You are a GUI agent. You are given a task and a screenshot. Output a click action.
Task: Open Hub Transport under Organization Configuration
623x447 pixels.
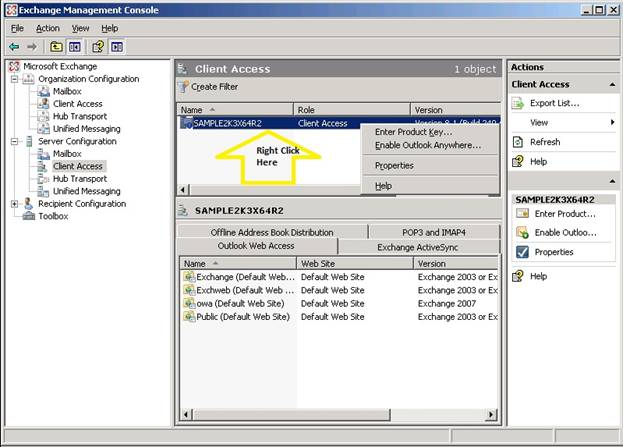80,116
